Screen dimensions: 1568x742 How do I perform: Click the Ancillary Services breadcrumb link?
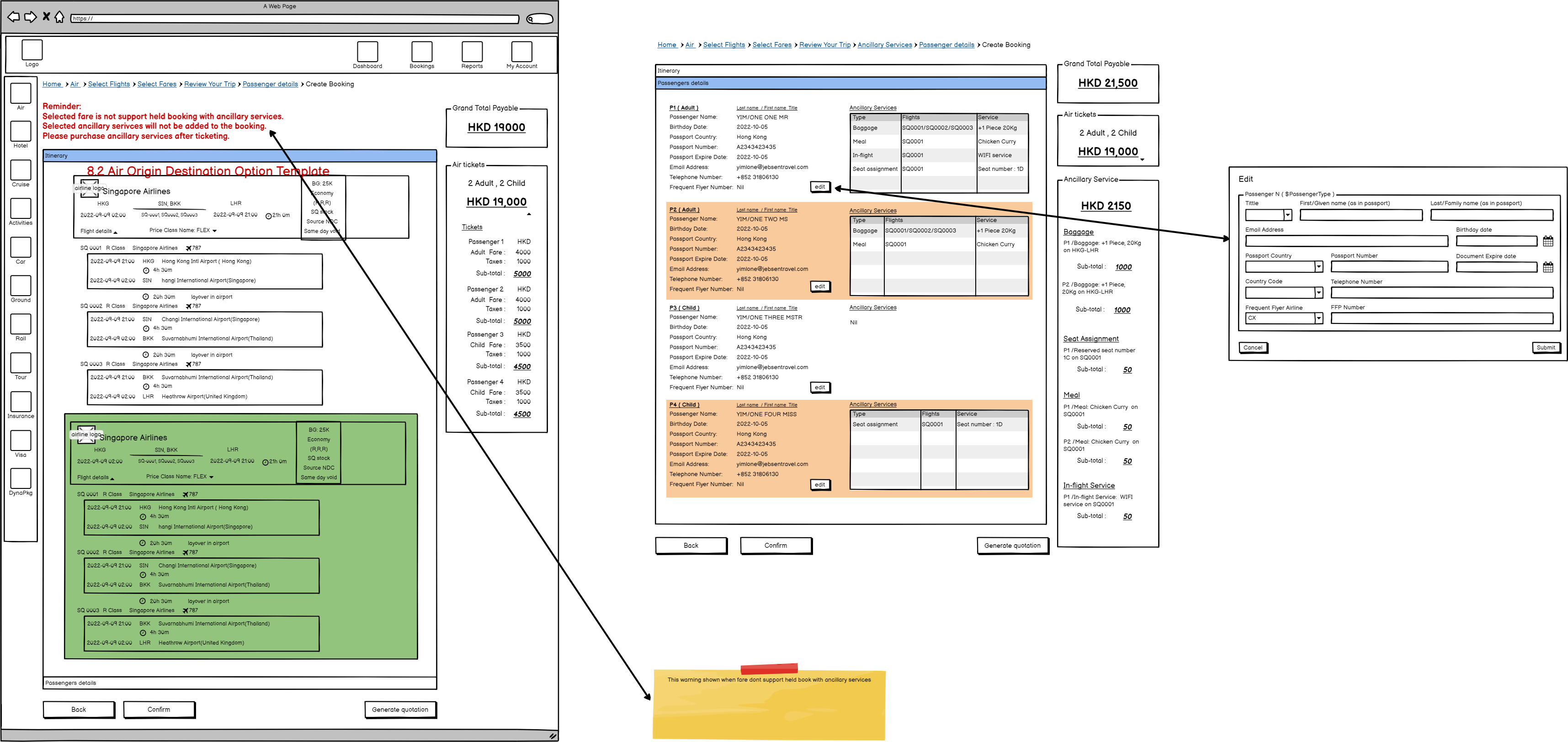[884, 45]
